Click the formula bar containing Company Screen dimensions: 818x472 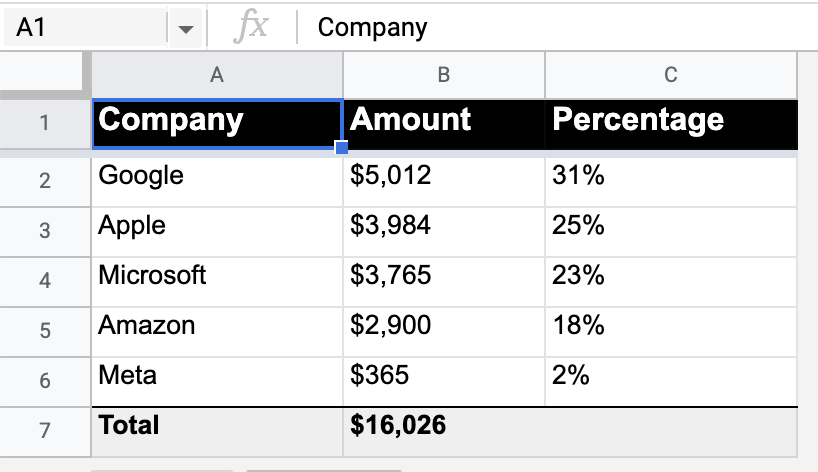pos(560,28)
